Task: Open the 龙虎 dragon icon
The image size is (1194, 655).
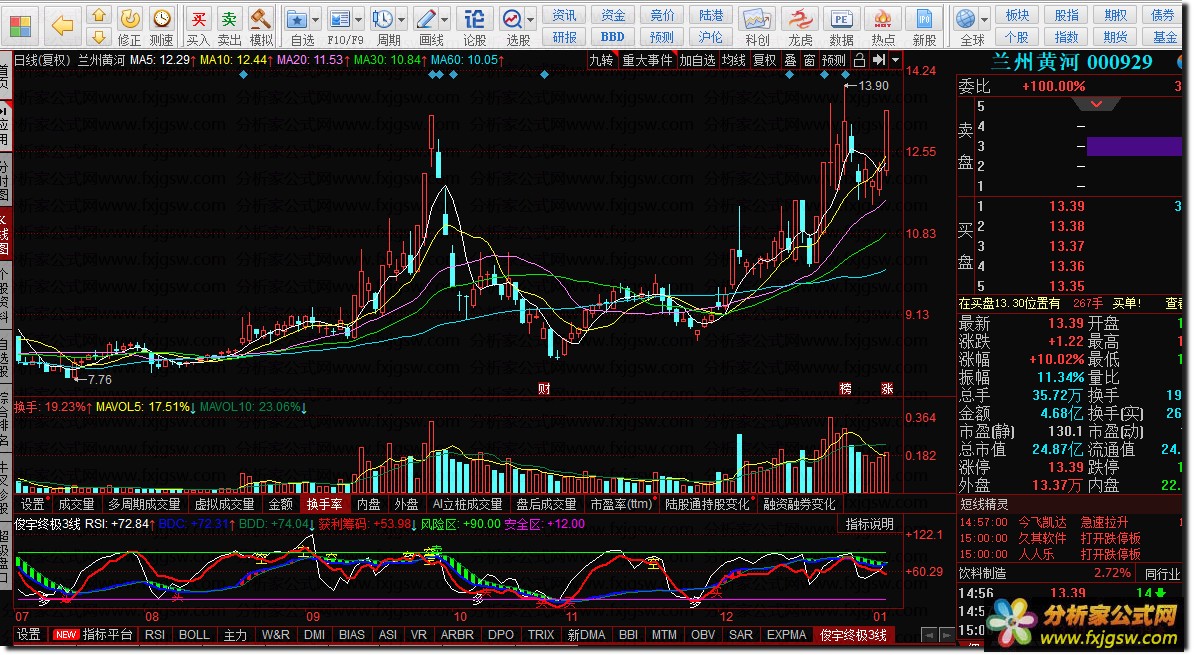Action: (x=800, y=19)
